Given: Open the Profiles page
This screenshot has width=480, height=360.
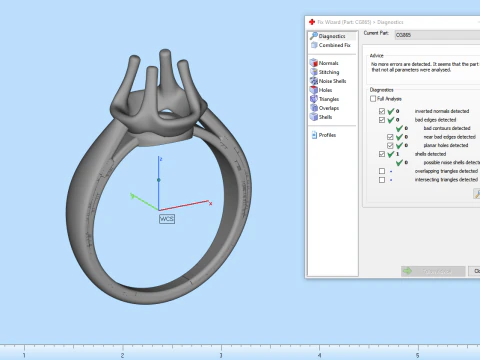Looking at the screenshot, I should (x=324, y=135).
